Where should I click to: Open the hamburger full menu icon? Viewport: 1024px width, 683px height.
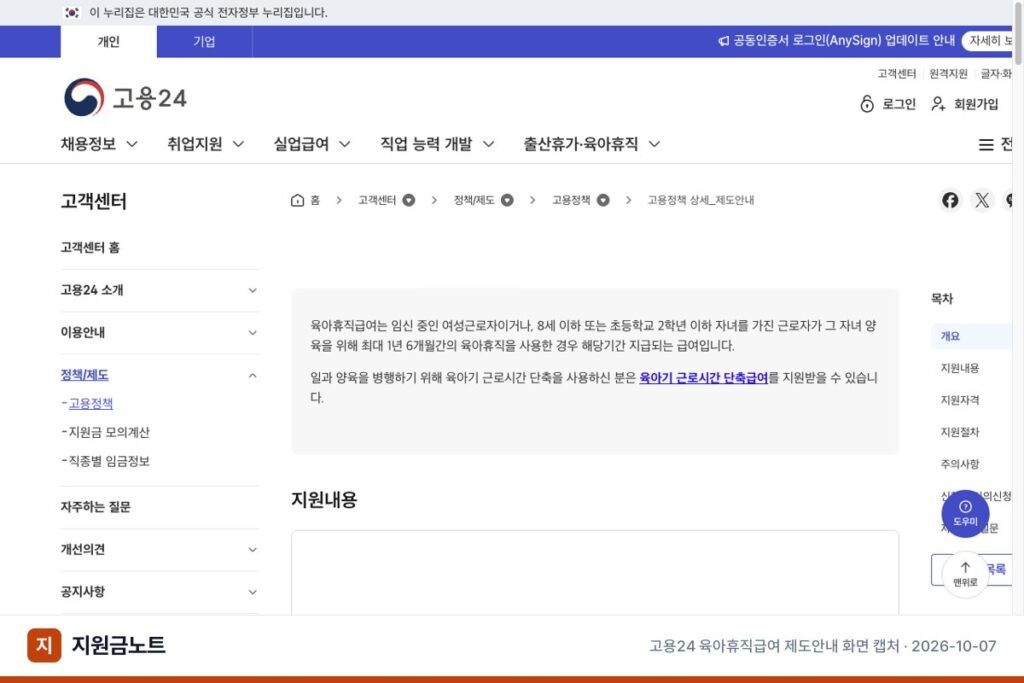click(x=986, y=144)
